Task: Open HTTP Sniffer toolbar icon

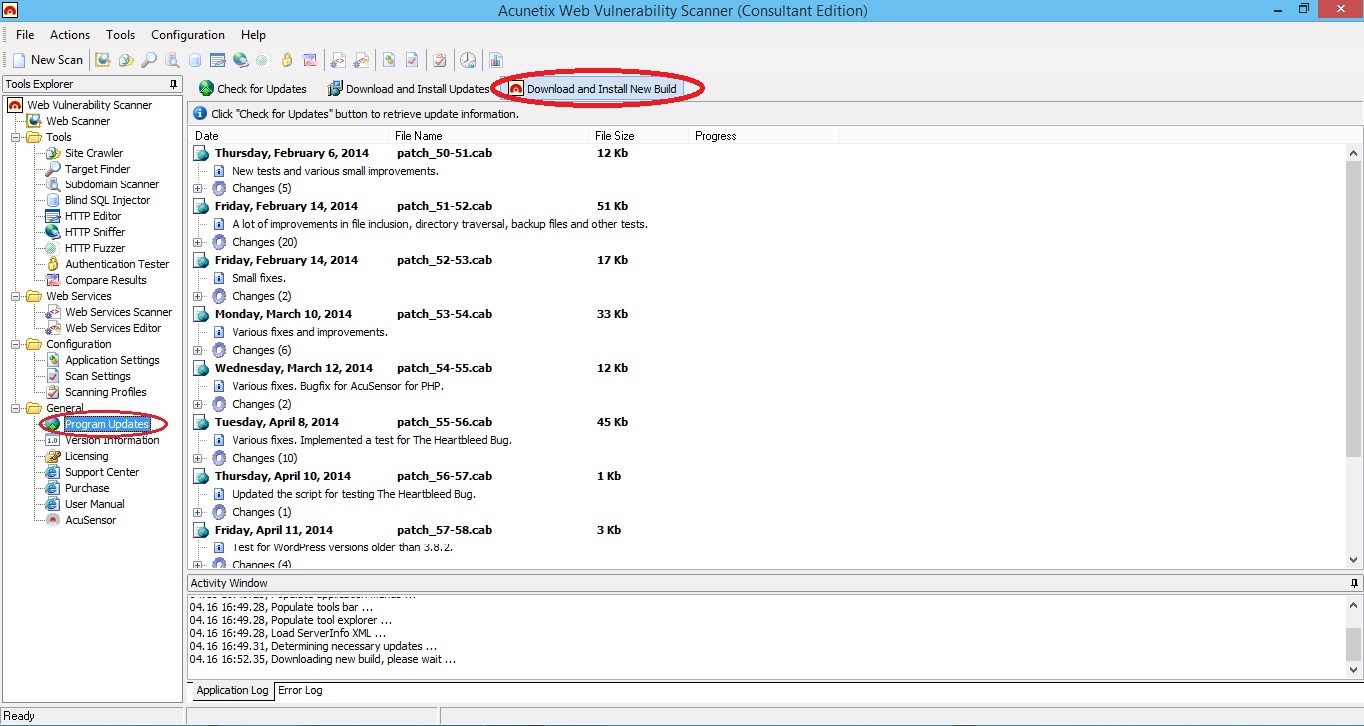Action: coord(241,60)
